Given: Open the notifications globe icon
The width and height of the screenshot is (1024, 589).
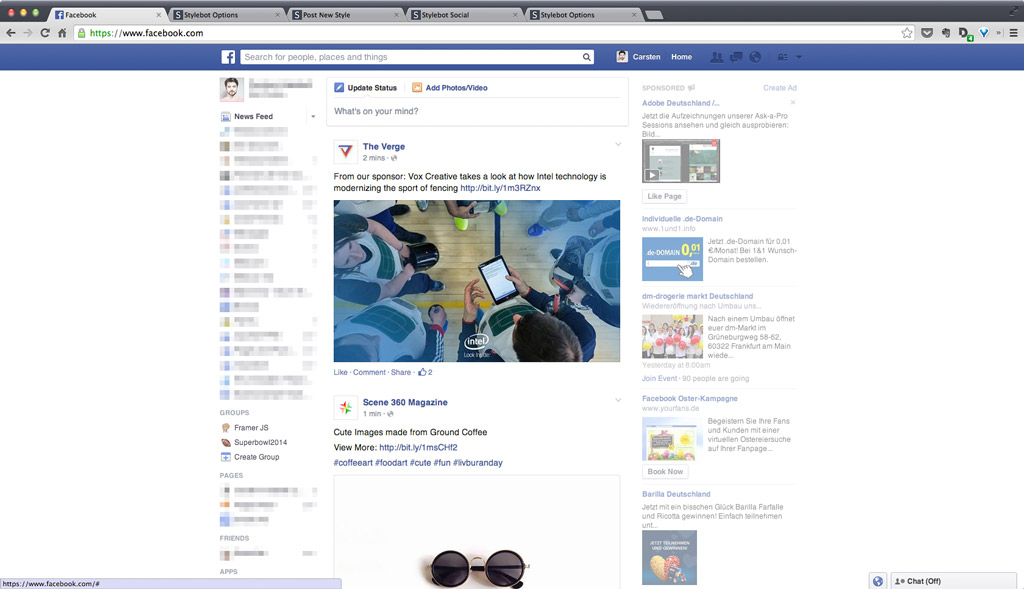Looking at the screenshot, I should click(x=755, y=57).
